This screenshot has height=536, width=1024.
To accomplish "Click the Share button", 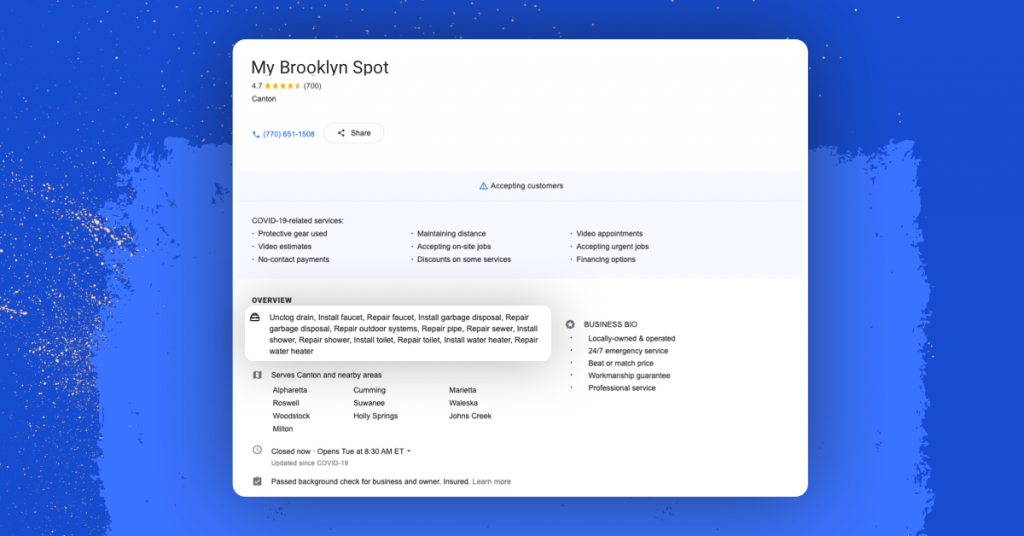I will click(353, 133).
